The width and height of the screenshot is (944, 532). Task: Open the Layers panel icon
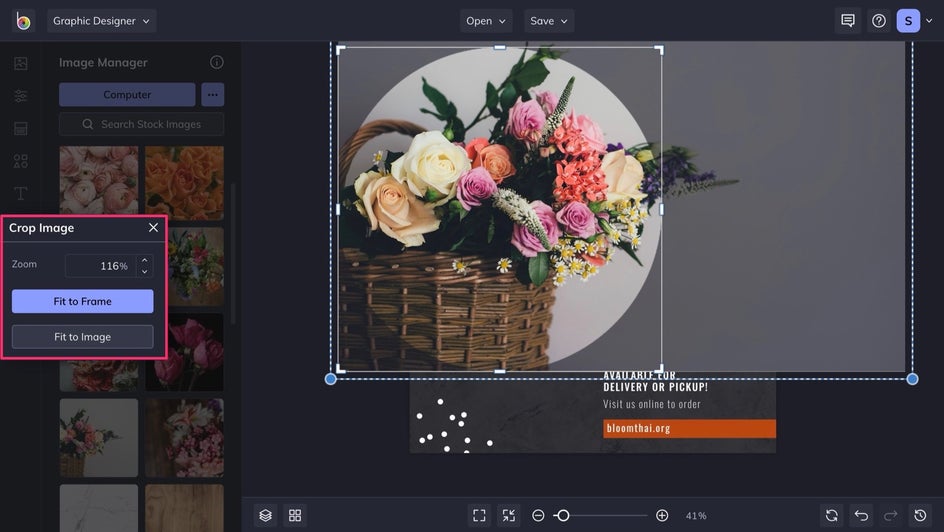[266, 516]
